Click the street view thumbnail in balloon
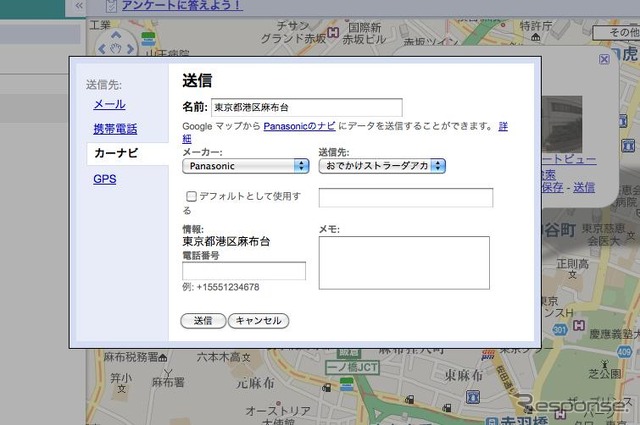640x425 pixels. point(562,125)
